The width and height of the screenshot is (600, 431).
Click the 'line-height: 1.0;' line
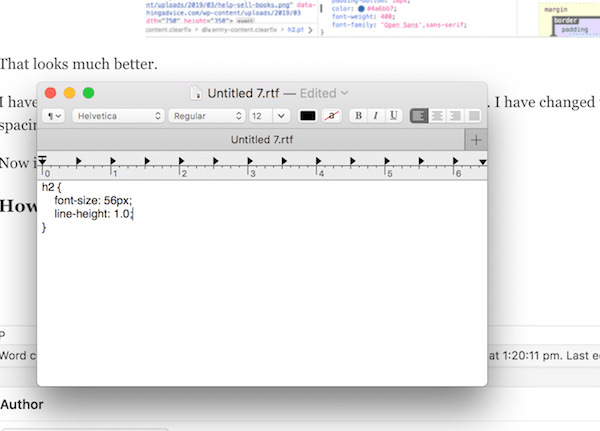click(x=94, y=214)
